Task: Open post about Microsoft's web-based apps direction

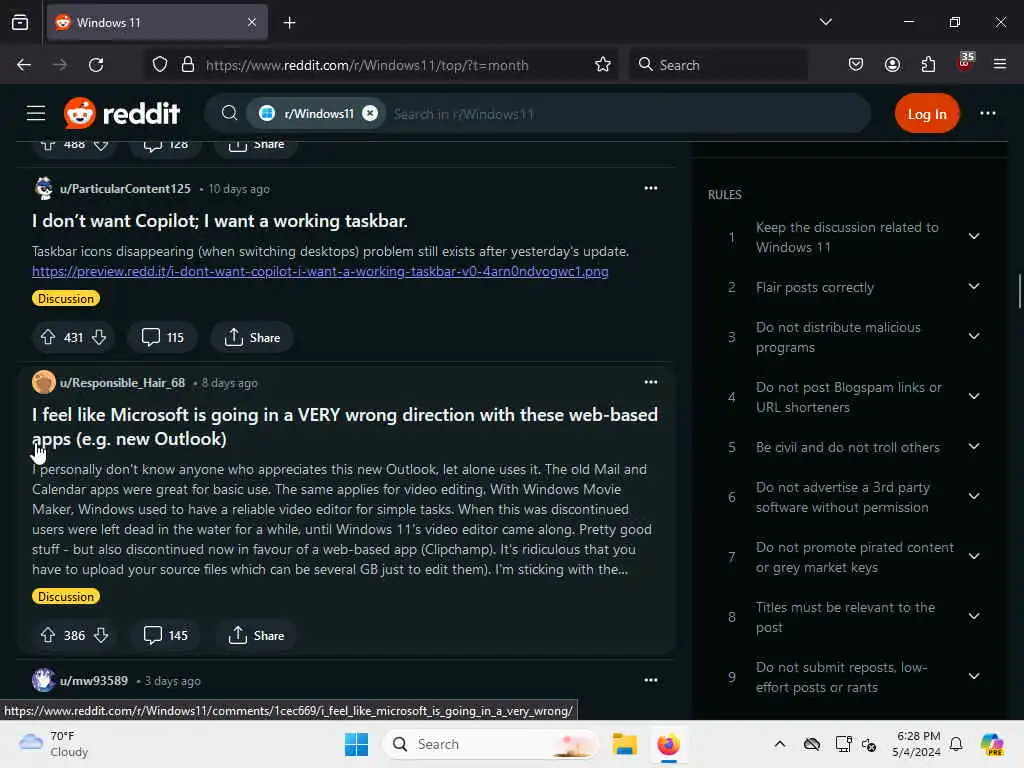Action: coord(345,426)
